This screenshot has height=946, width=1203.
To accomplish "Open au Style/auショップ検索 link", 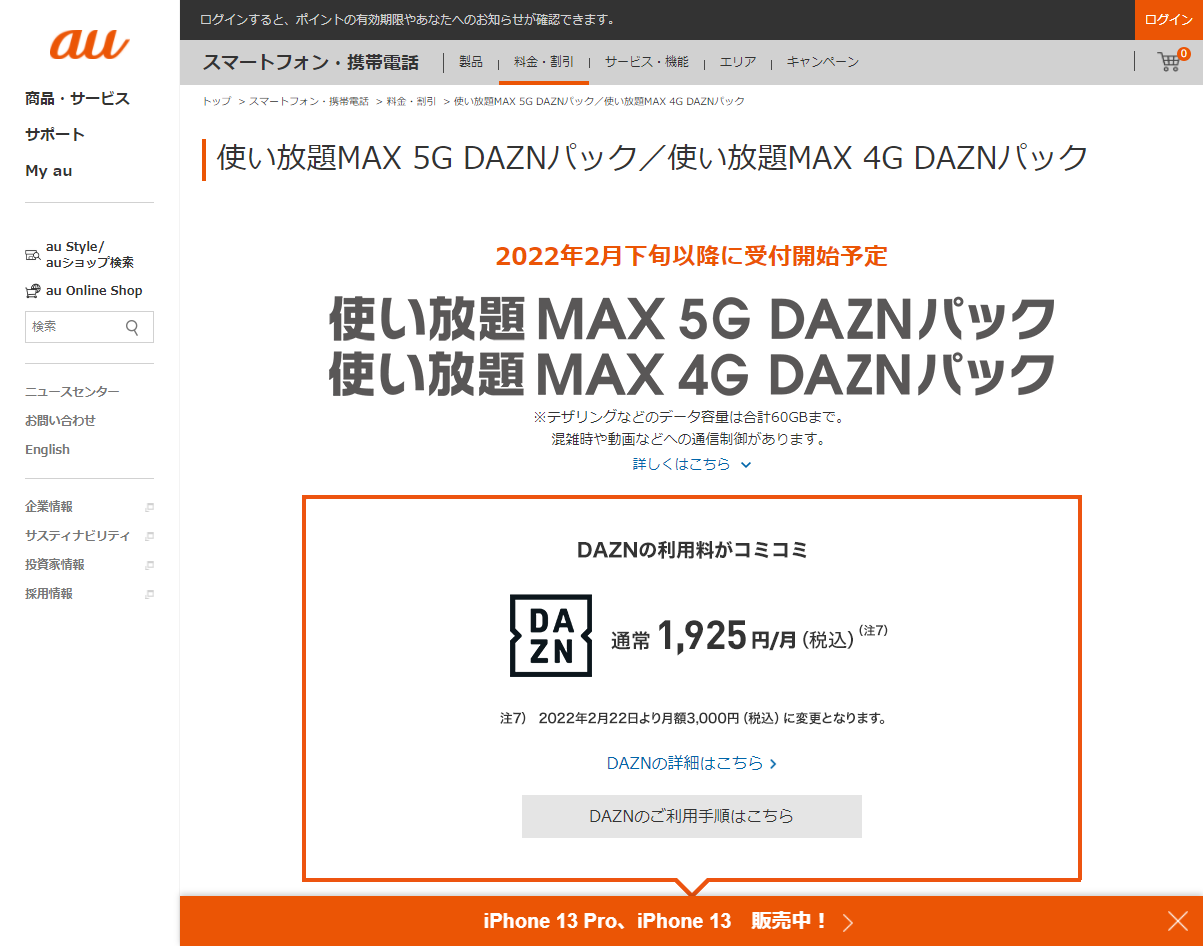I will 90,255.
